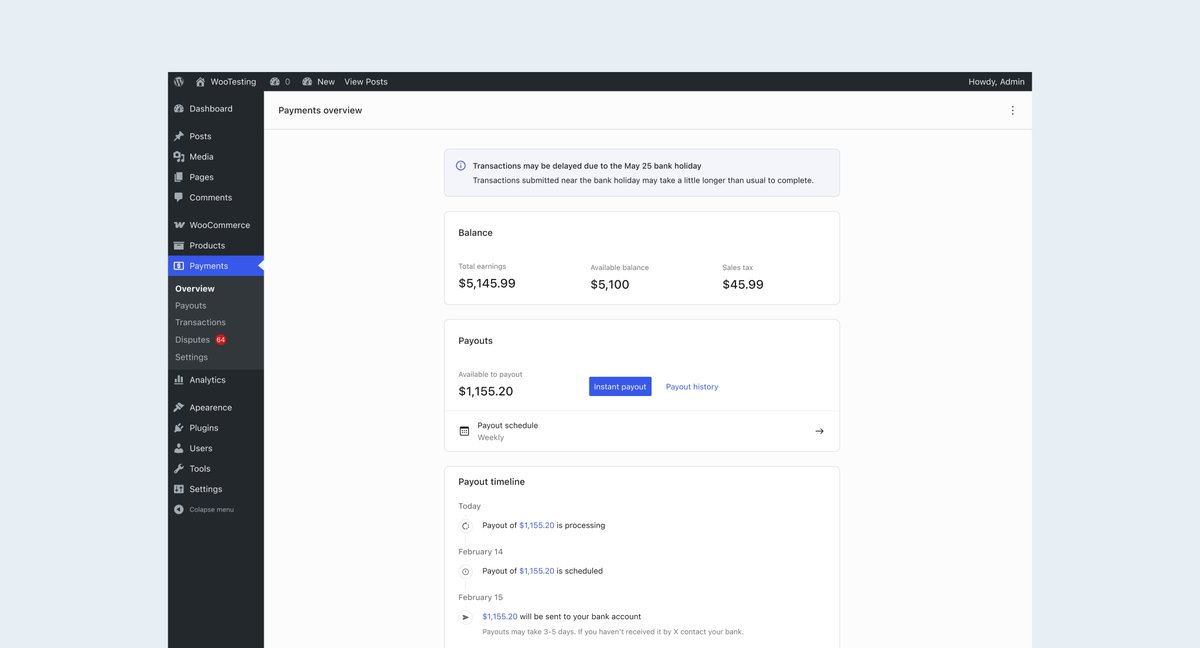The image size is (1200, 648).
Task: Click the Comments bubble icon in sidebar
Action: (x=179, y=198)
